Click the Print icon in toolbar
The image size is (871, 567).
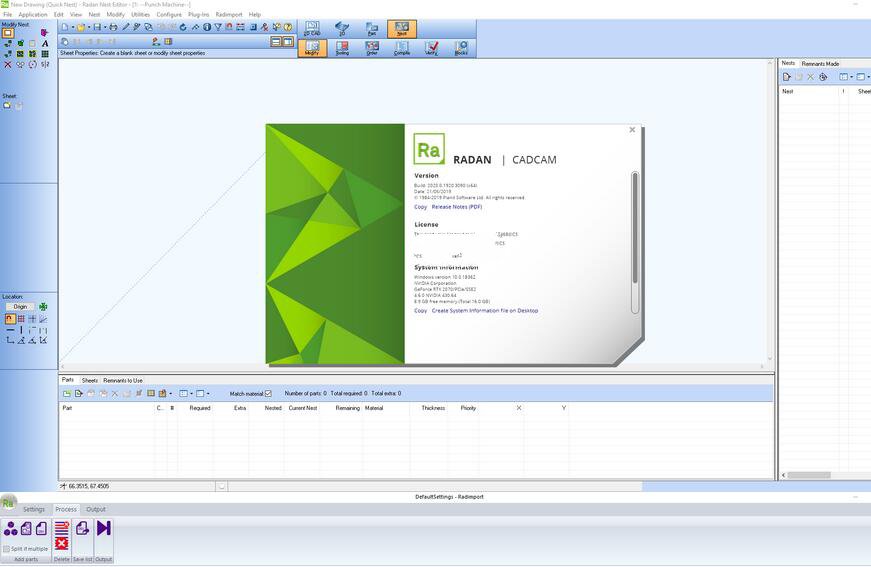[113, 27]
